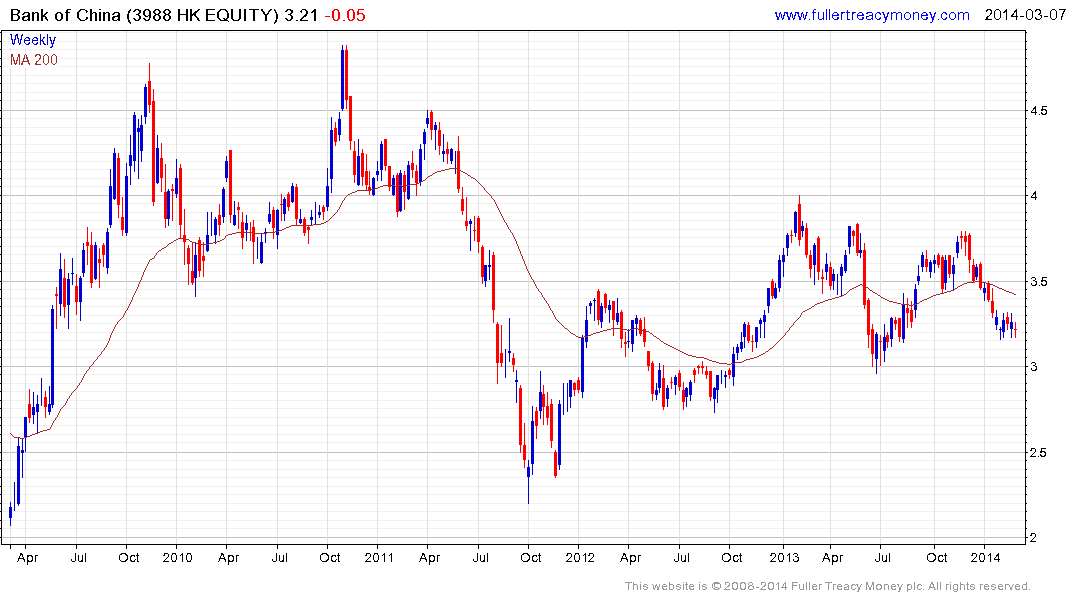Click the price axis label 4

coord(1034,196)
